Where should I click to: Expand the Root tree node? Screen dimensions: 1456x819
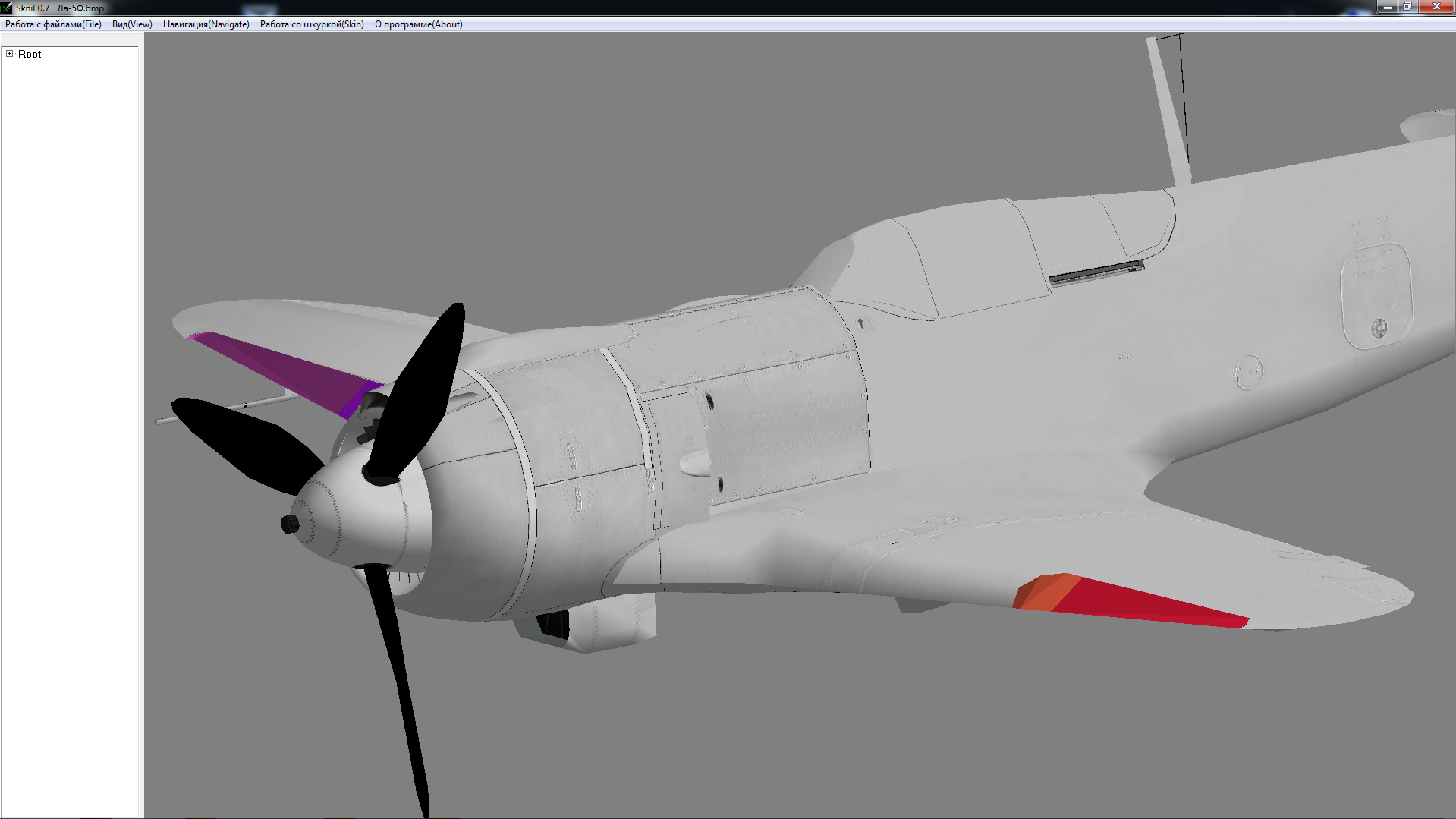click(x=9, y=54)
